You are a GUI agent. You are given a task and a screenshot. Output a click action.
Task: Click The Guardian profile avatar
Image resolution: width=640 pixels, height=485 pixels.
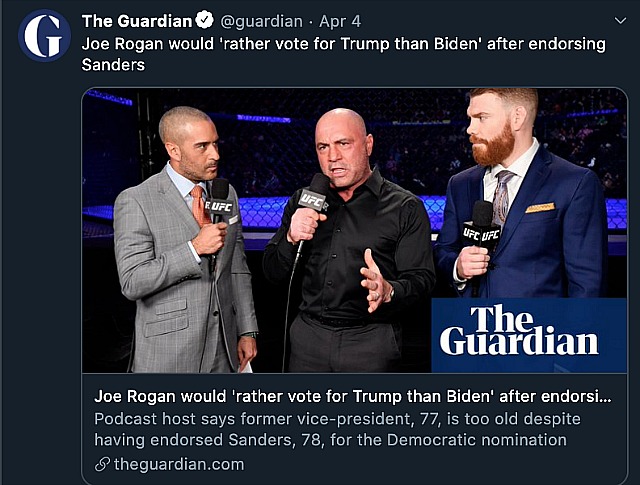click(44, 36)
